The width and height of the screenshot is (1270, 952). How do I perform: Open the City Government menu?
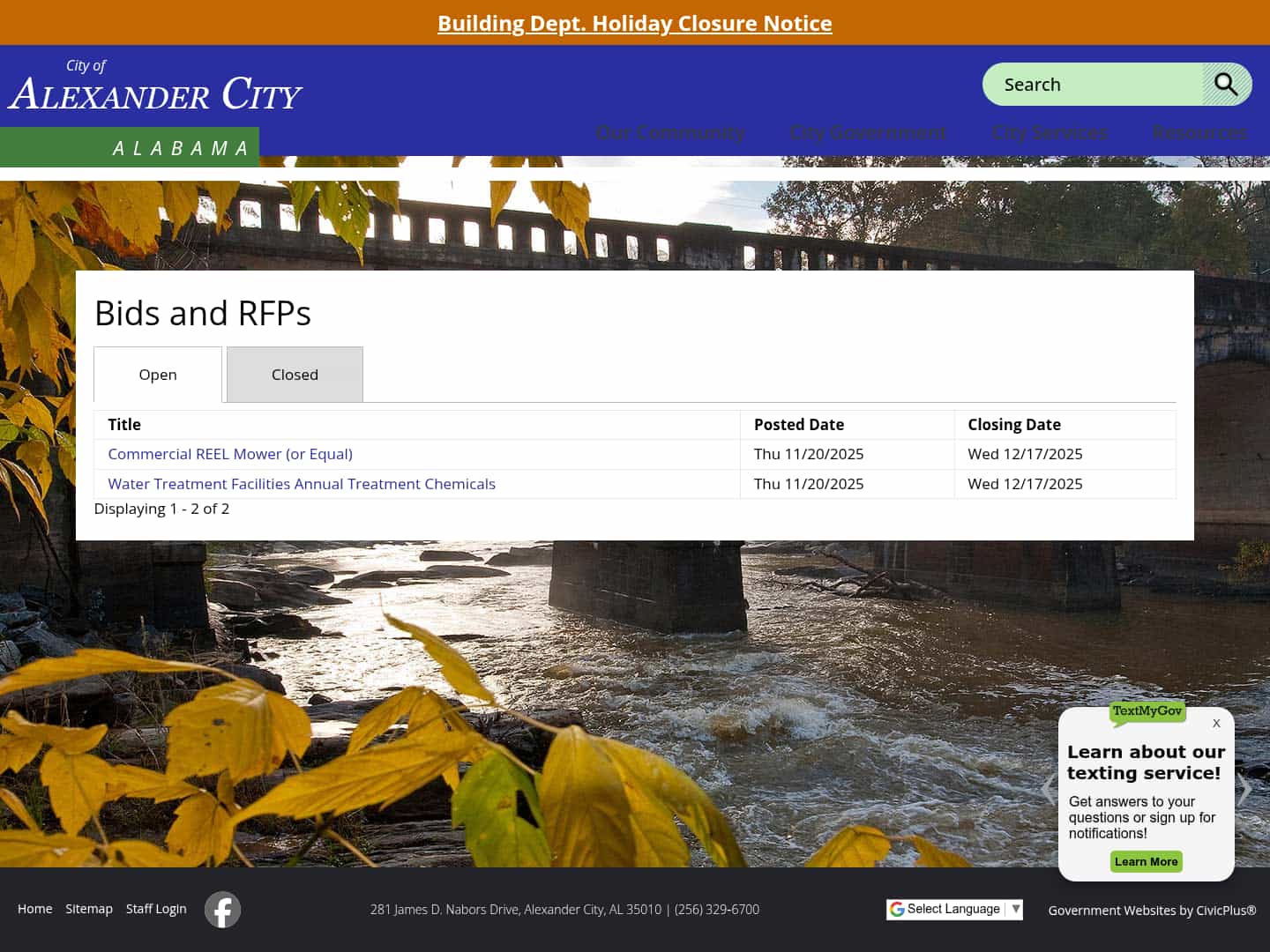(868, 132)
